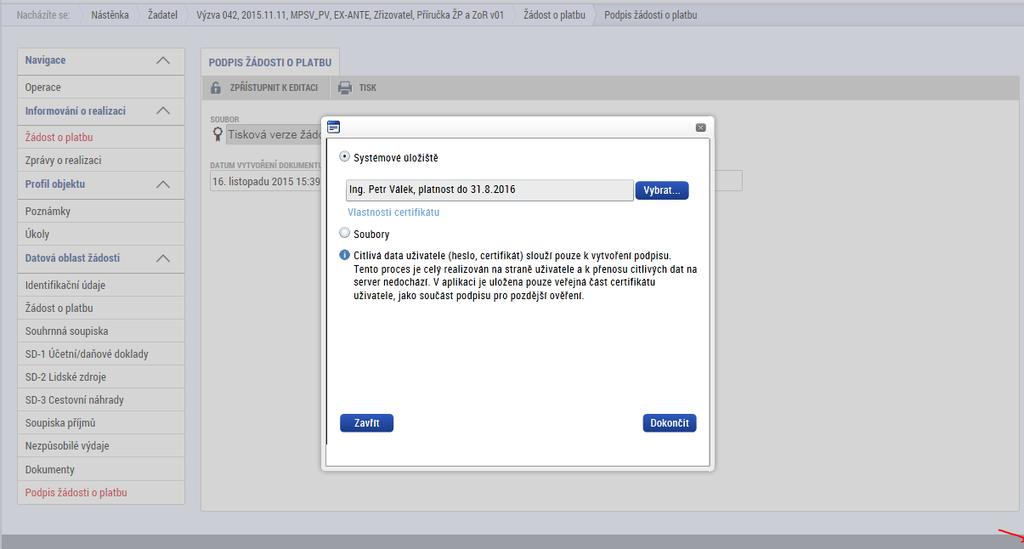Image resolution: width=1024 pixels, height=549 pixels.
Task: Open the Vlastnosti certifikátu link
Action: (393, 212)
